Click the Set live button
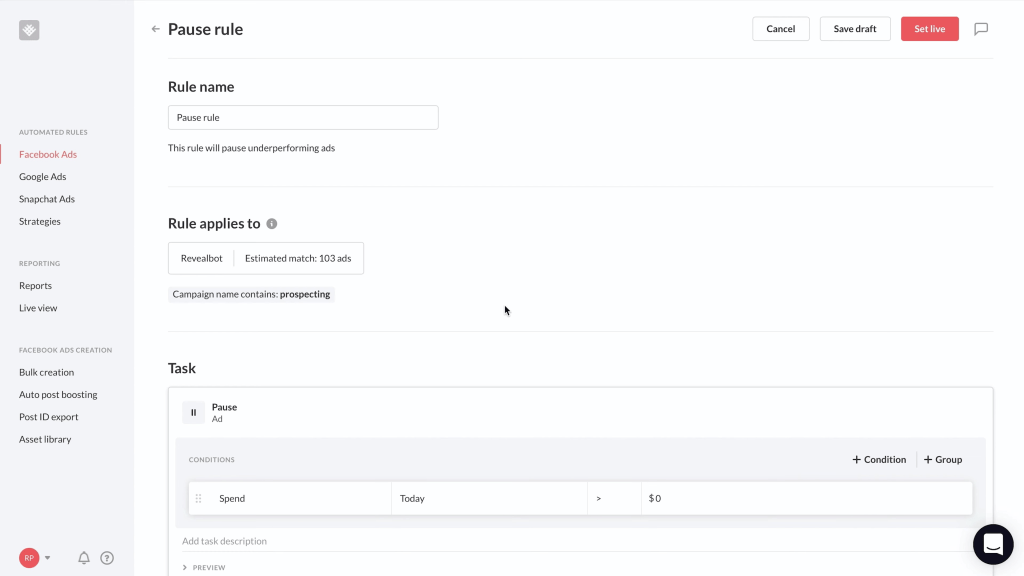 point(929,29)
